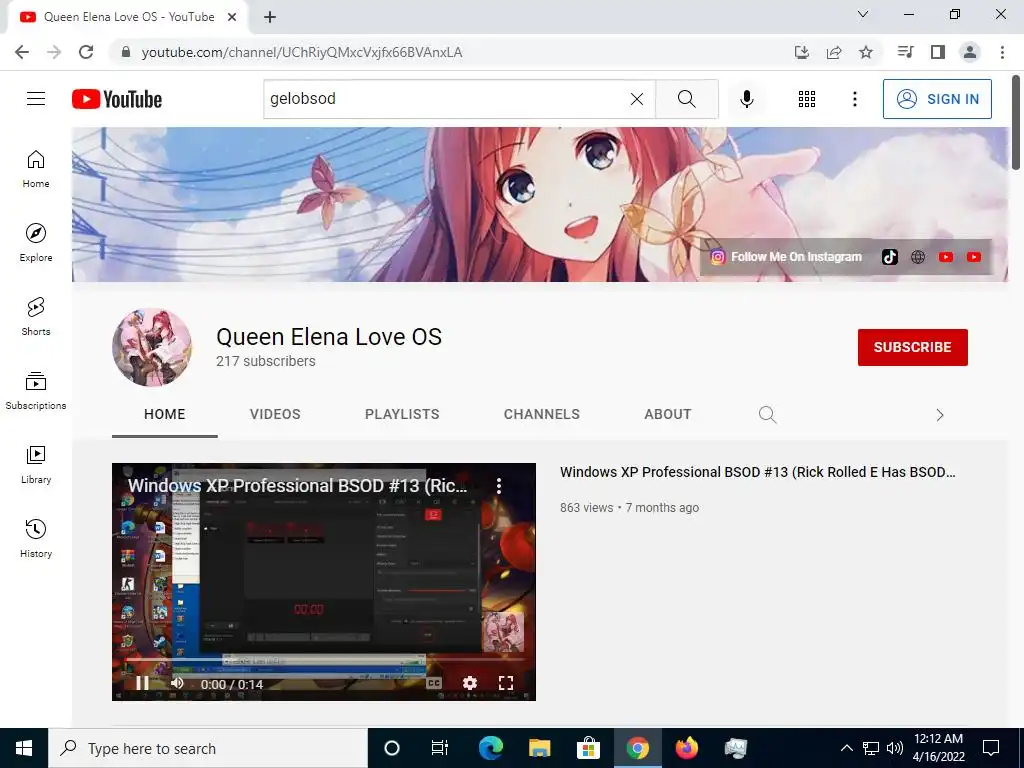Close the Queen Elena Love OS tab

tap(232, 18)
